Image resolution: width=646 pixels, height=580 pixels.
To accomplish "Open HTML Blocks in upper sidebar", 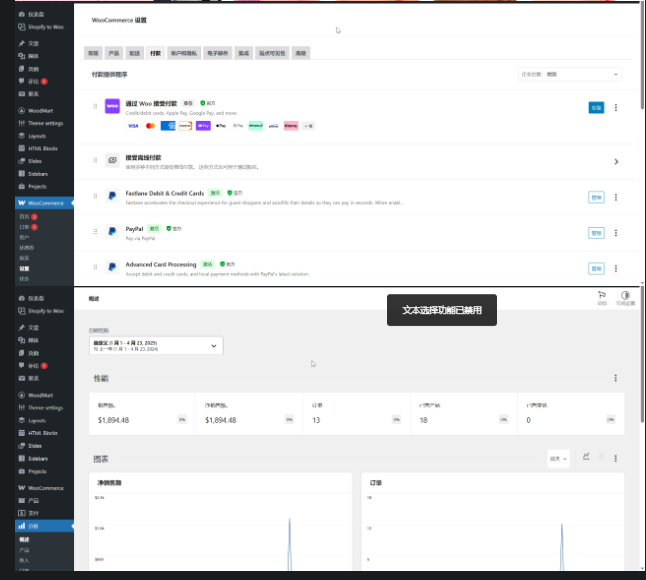I will 38,148.
